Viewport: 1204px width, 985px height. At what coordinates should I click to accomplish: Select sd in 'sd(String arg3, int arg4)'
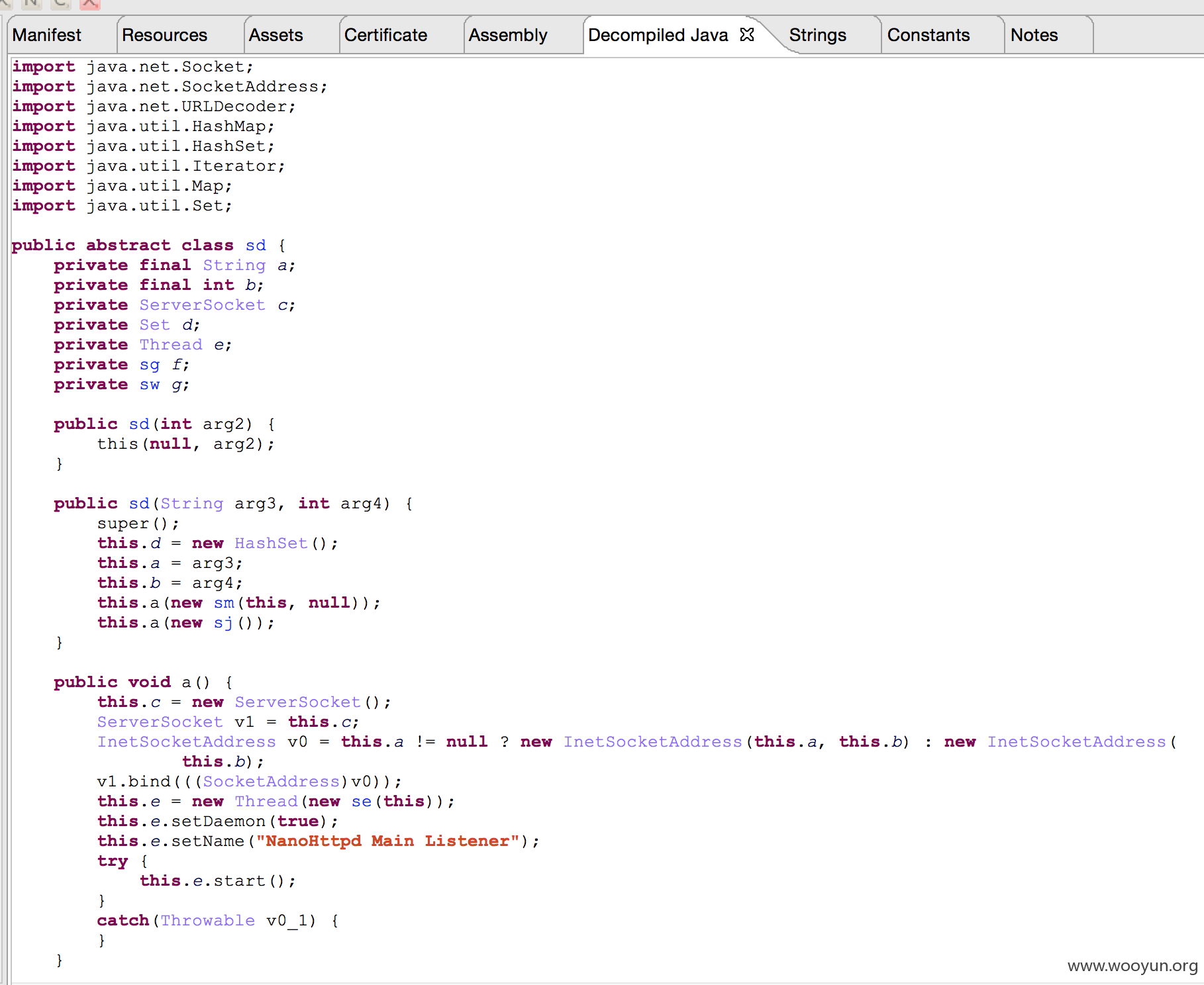[x=139, y=504]
